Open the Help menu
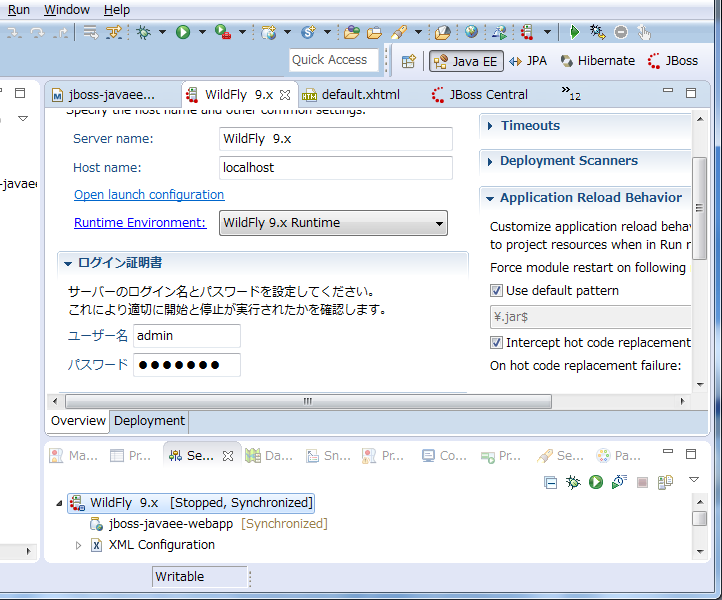The height and width of the screenshot is (600, 722). click(116, 10)
